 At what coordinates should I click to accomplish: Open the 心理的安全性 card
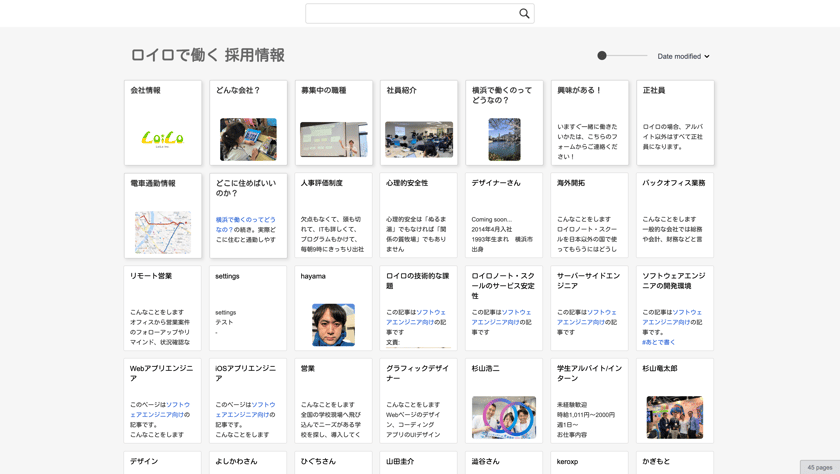pyautogui.click(x=419, y=215)
